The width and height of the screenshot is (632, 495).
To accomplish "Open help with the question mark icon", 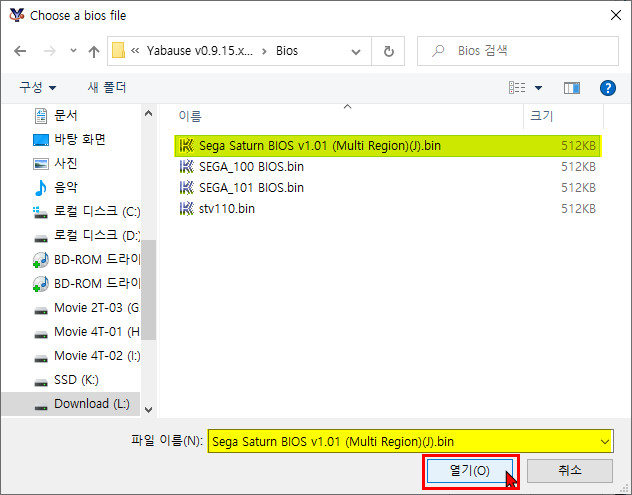I will 607,87.
